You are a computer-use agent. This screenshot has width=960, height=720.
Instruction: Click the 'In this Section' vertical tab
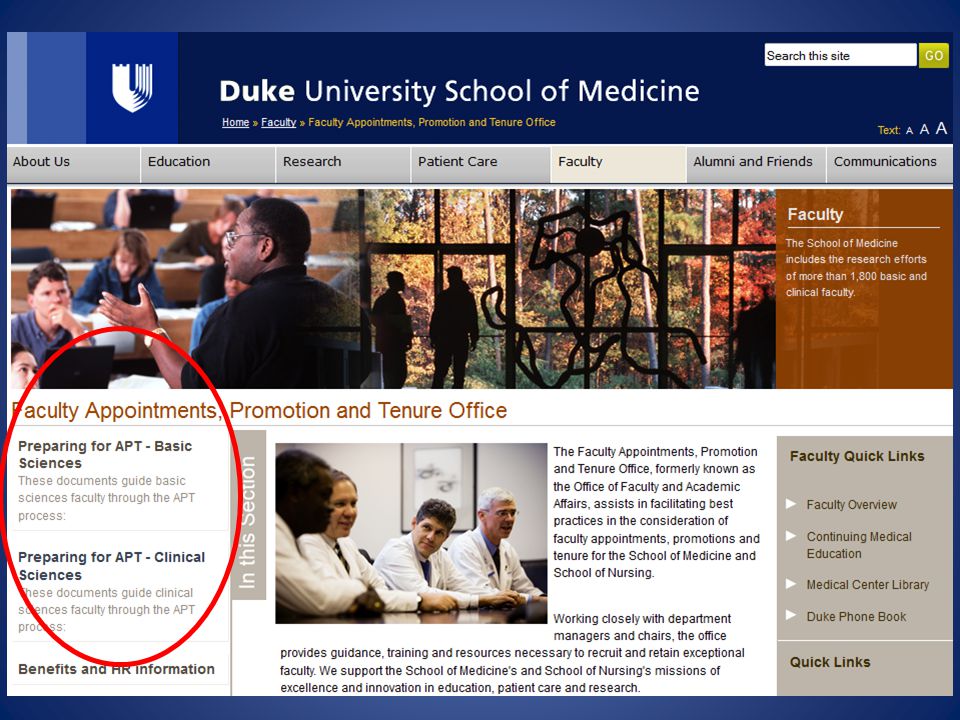[249, 516]
